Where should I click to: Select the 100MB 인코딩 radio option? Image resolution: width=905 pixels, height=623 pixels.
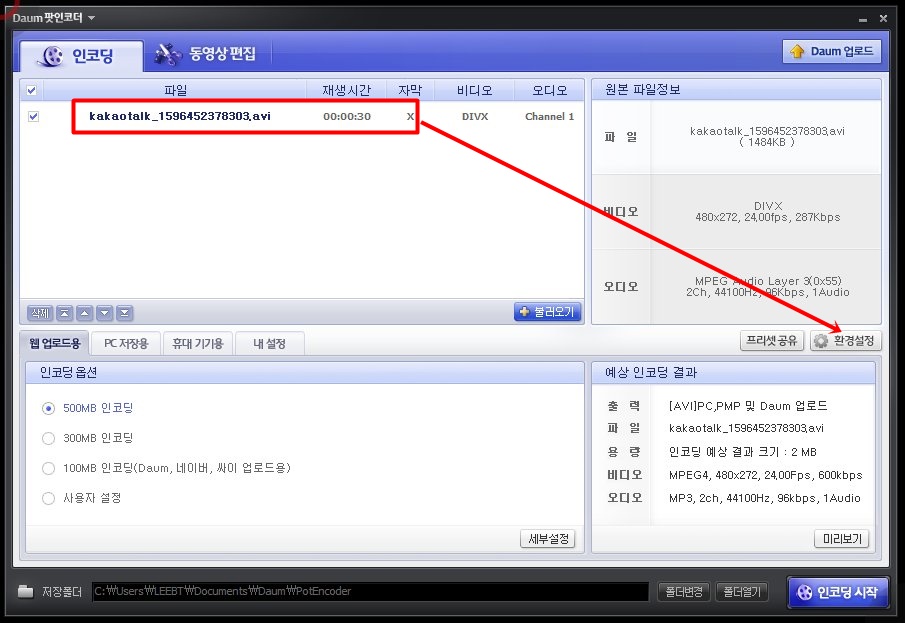(48, 468)
